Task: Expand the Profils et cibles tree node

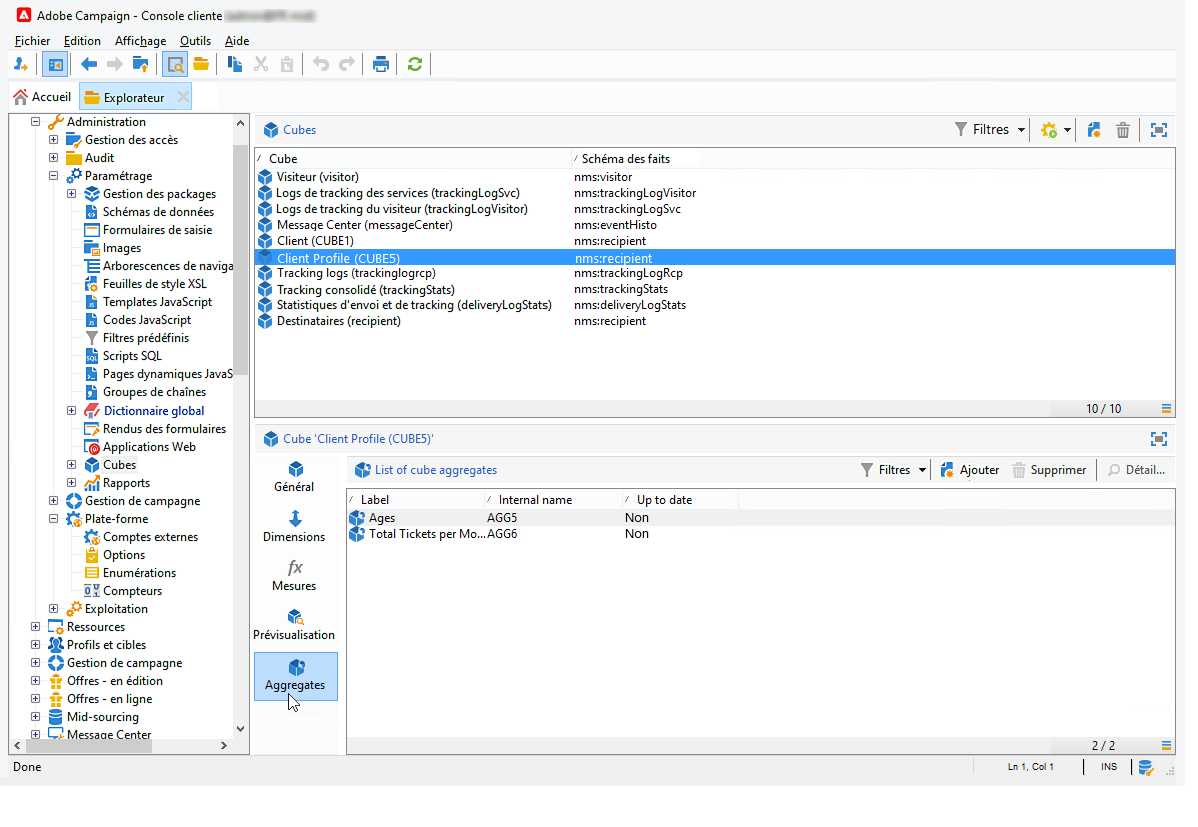Action: (35, 645)
